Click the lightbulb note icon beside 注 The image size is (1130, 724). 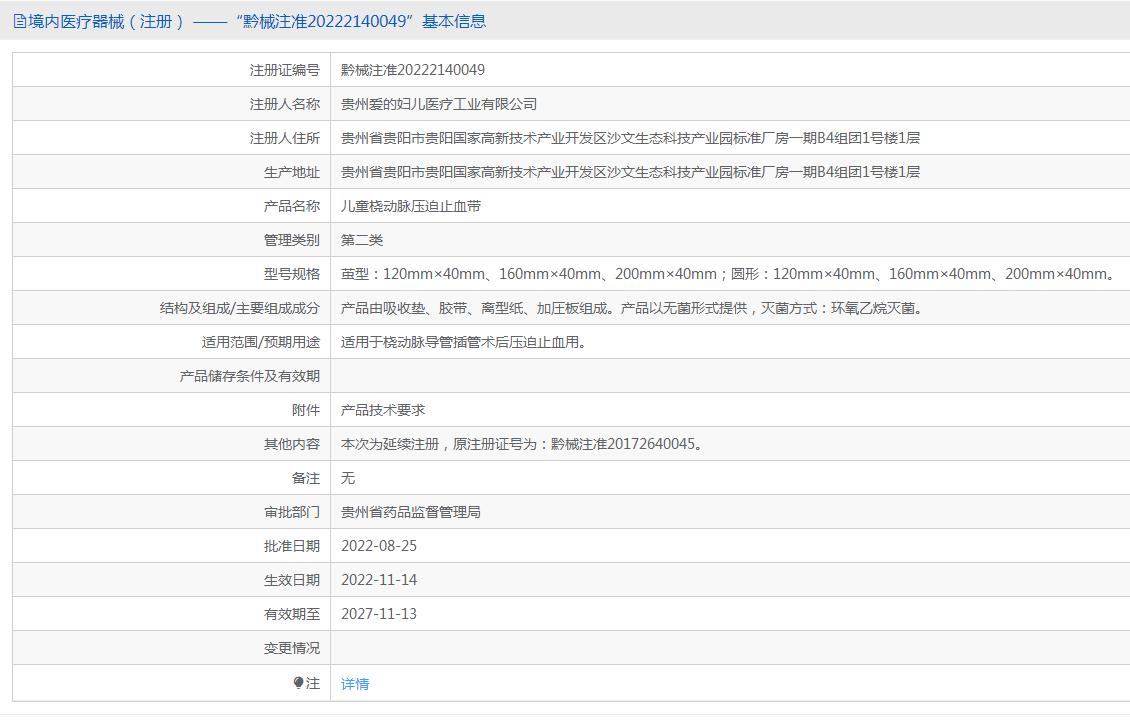pyautogui.click(x=298, y=683)
